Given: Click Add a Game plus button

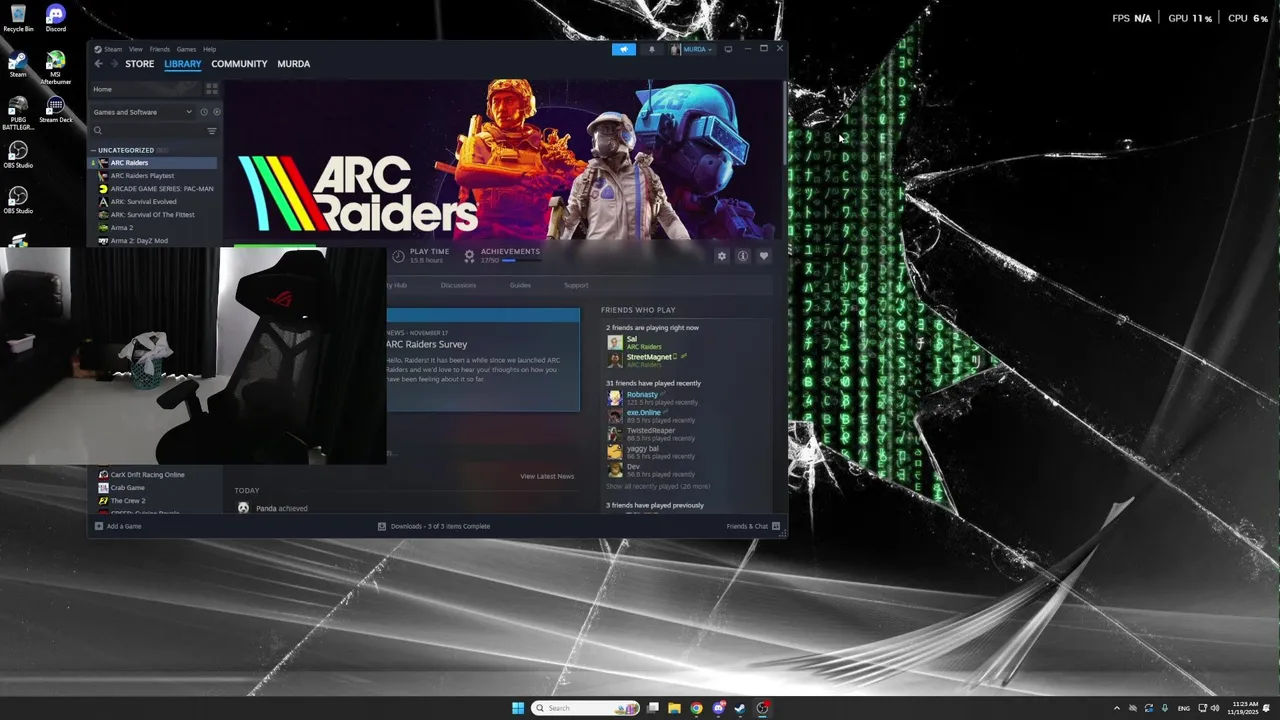Looking at the screenshot, I should point(118,526).
